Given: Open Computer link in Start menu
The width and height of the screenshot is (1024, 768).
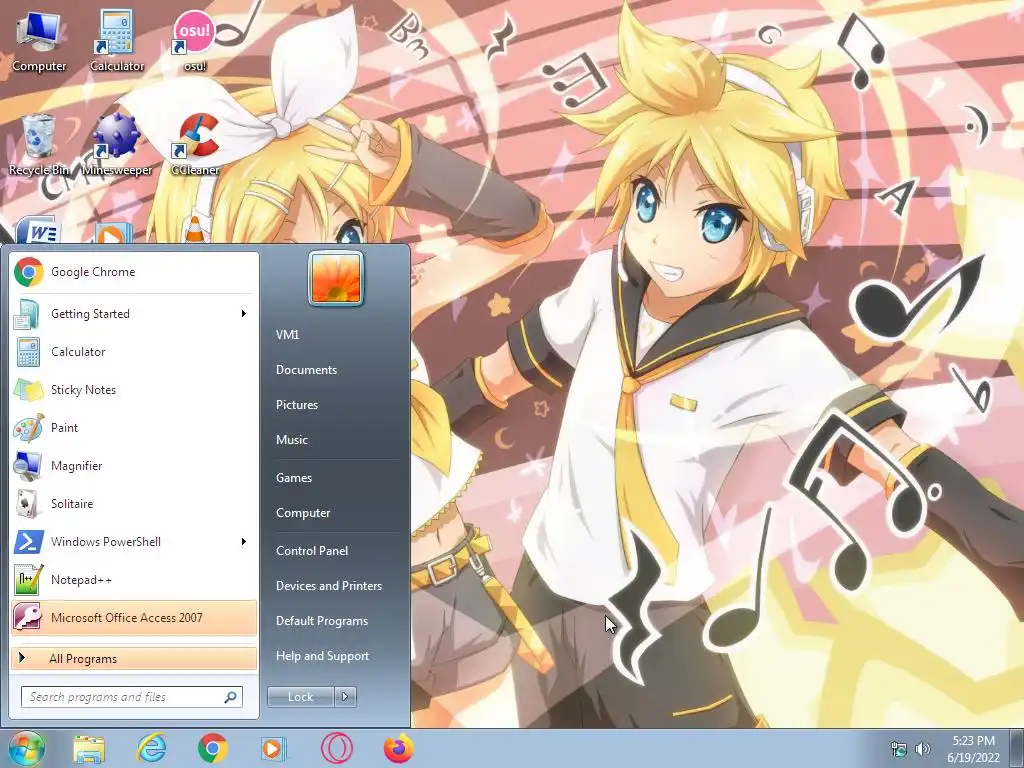Looking at the screenshot, I should coord(303,513).
